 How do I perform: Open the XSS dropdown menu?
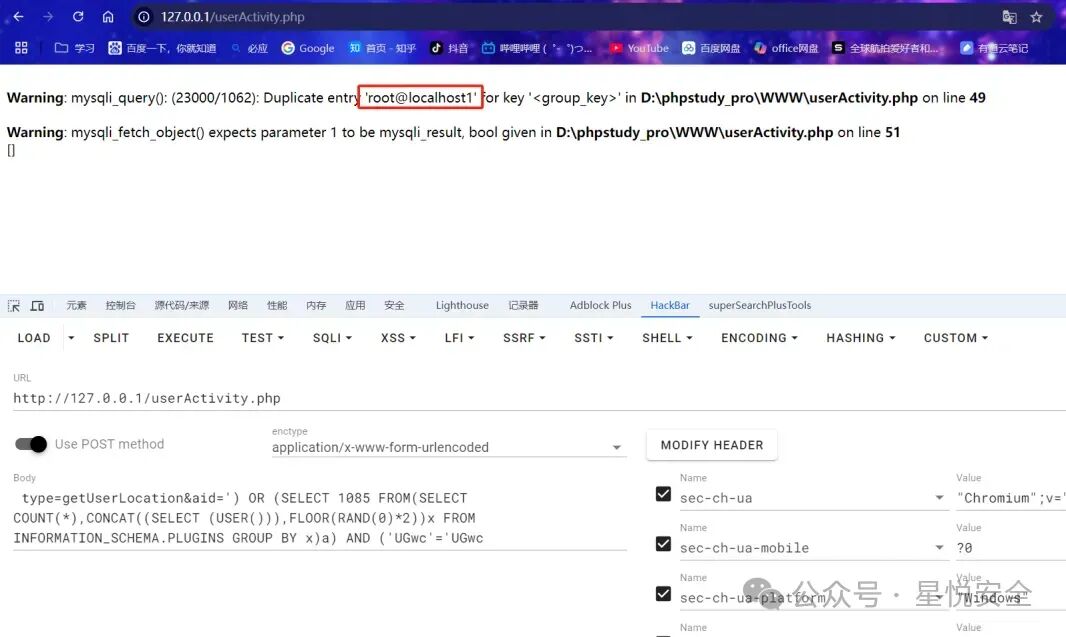pyautogui.click(x=398, y=338)
